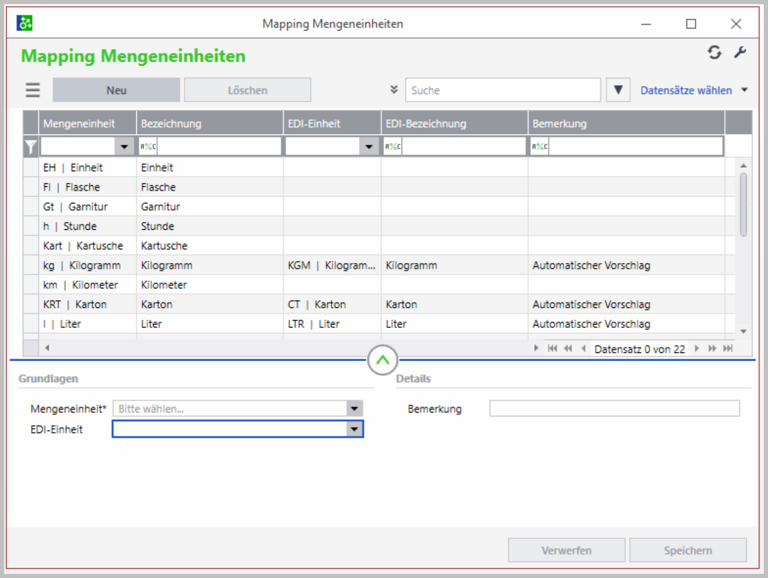Click the EDI-Bezeichnung column filter field
Viewport: 768px width, 578px height.
tap(463, 146)
